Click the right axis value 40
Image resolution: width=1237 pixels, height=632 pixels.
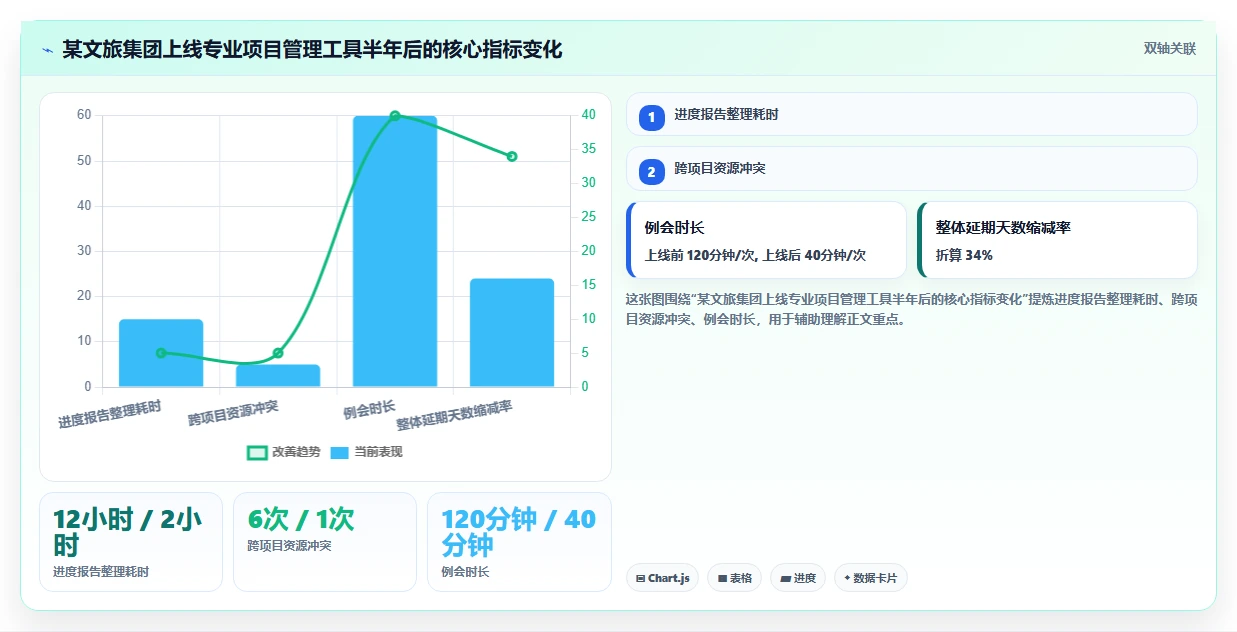tap(589, 115)
